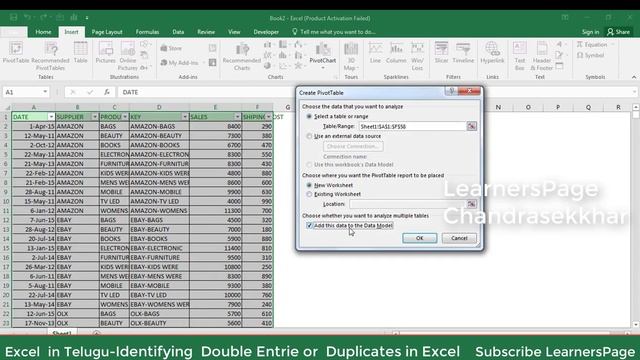The width and height of the screenshot is (640, 360).
Task: Click Sign in link
Action: tap(590, 32)
